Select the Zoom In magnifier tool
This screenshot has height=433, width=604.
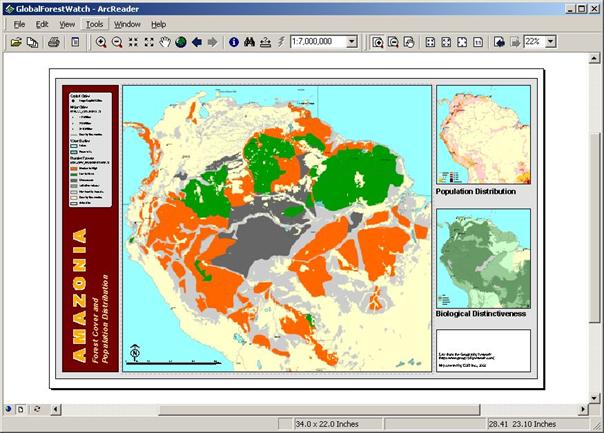tap(101, 42)
